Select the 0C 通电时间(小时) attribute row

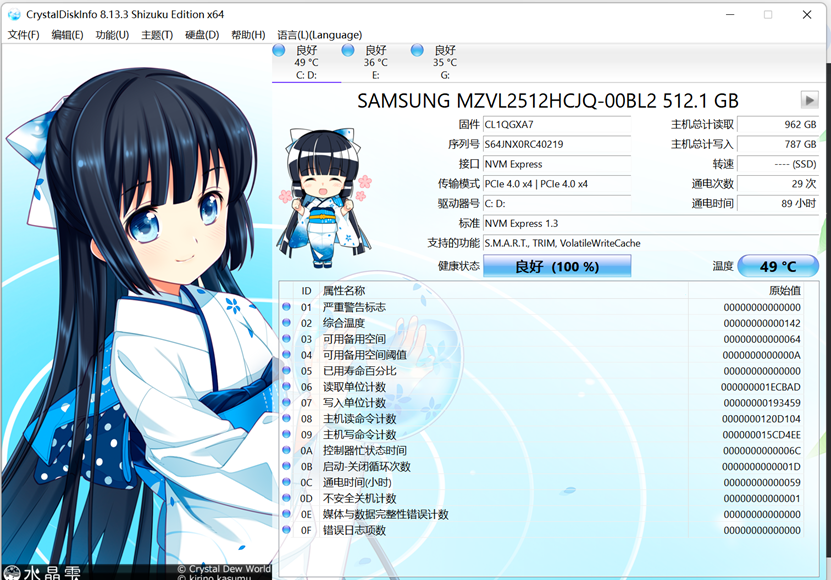coord(542,482)
